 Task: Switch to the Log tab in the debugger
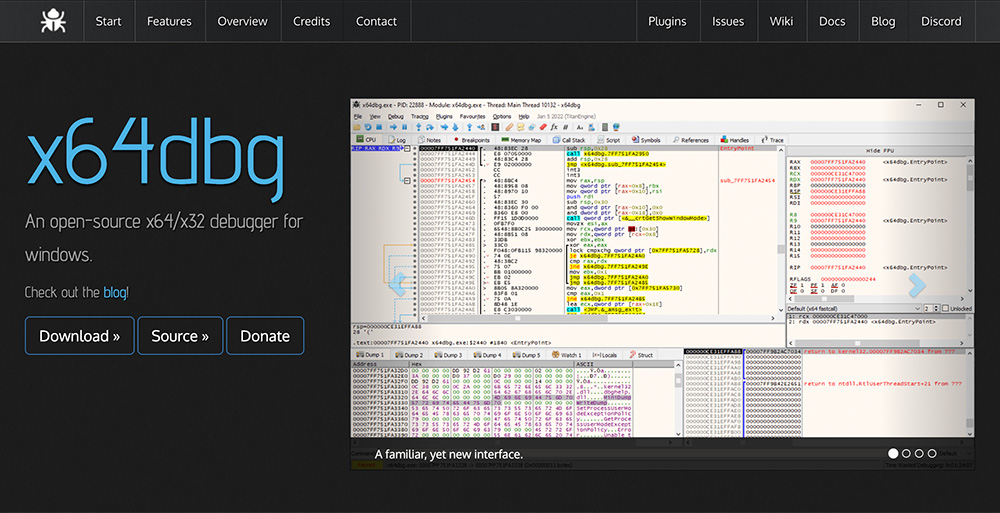pyautogui.click(x=397, y=140)
